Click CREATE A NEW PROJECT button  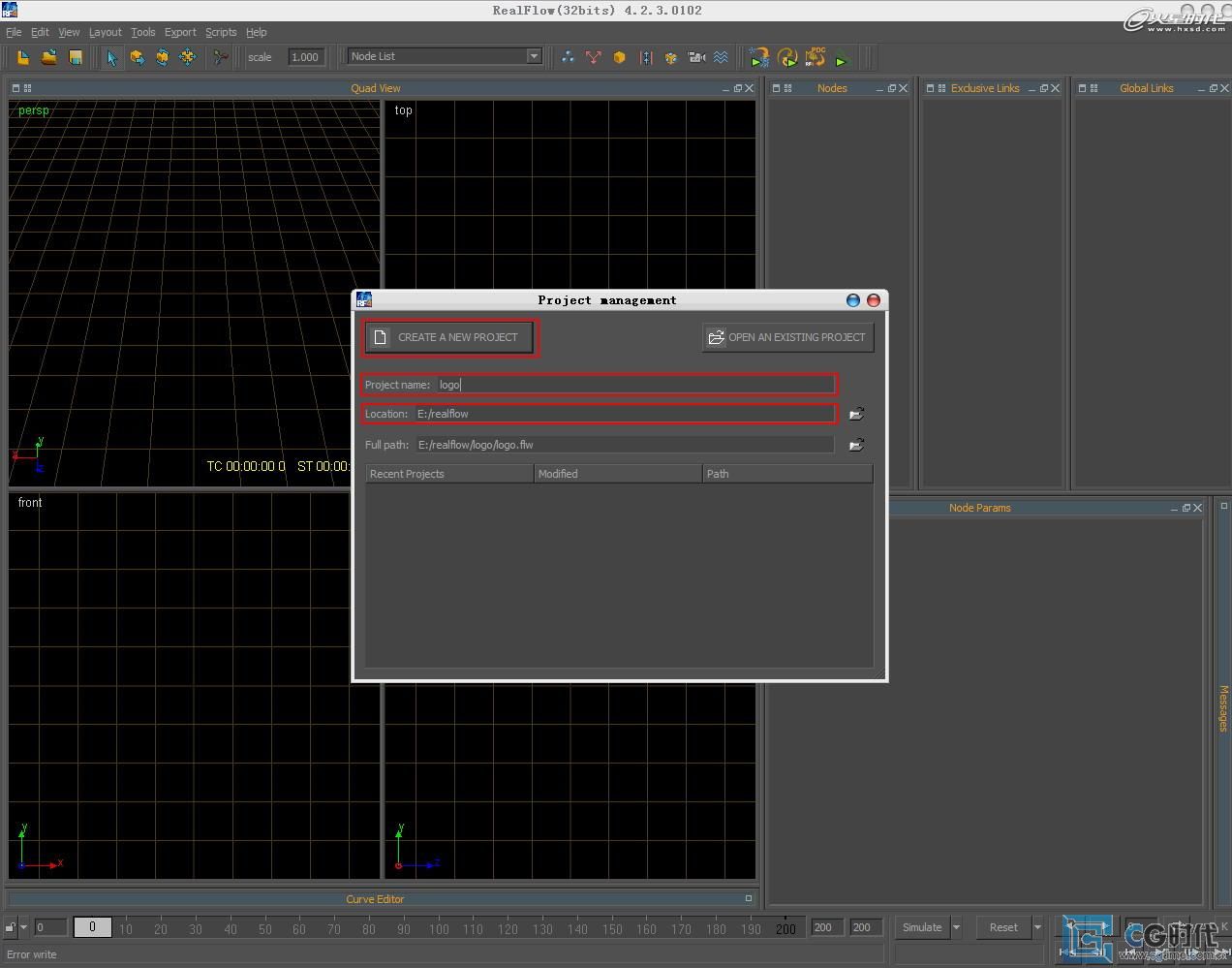450,337
